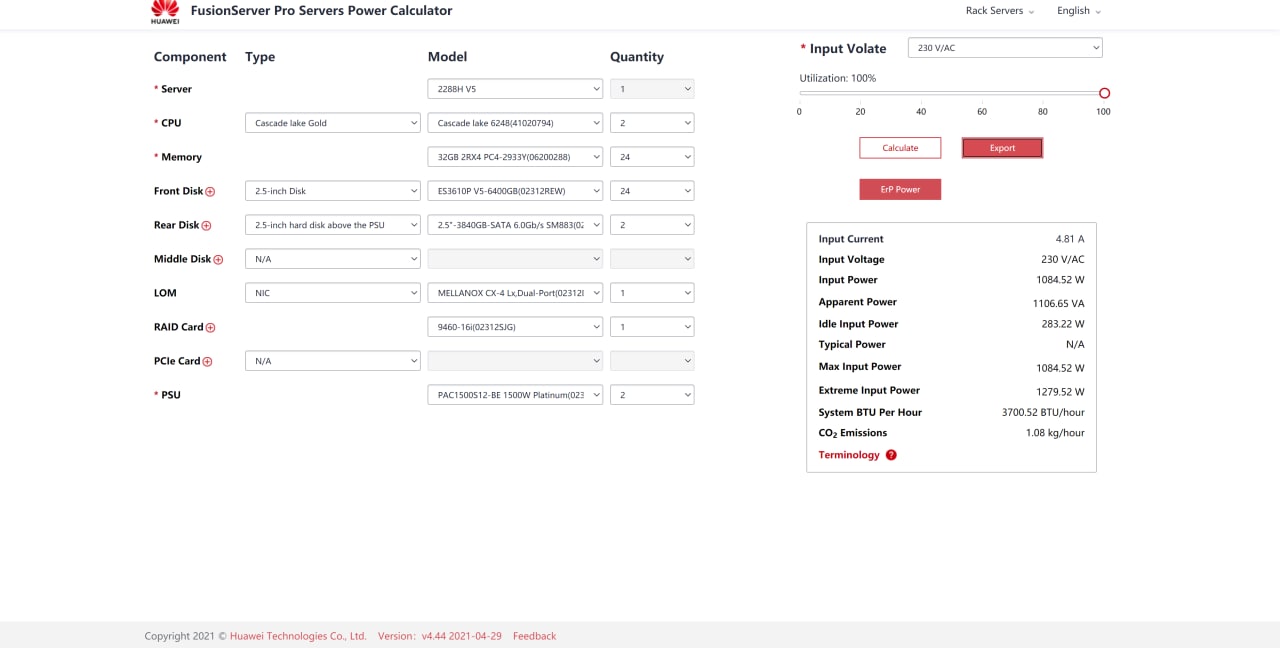Add a Middle Disk with plus icon
The image size is (1280, 648).
pos(218,260)
